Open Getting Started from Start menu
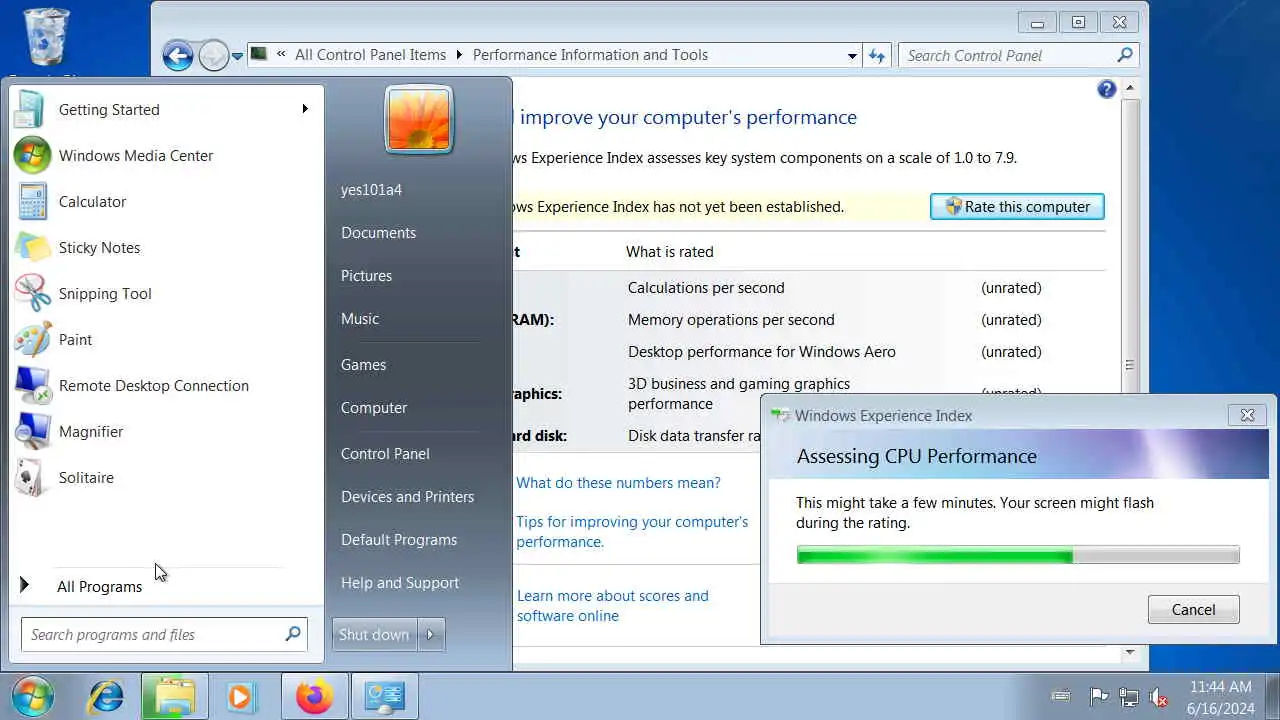The height and width of the screenshot is (720, 1280). [165, 109]
